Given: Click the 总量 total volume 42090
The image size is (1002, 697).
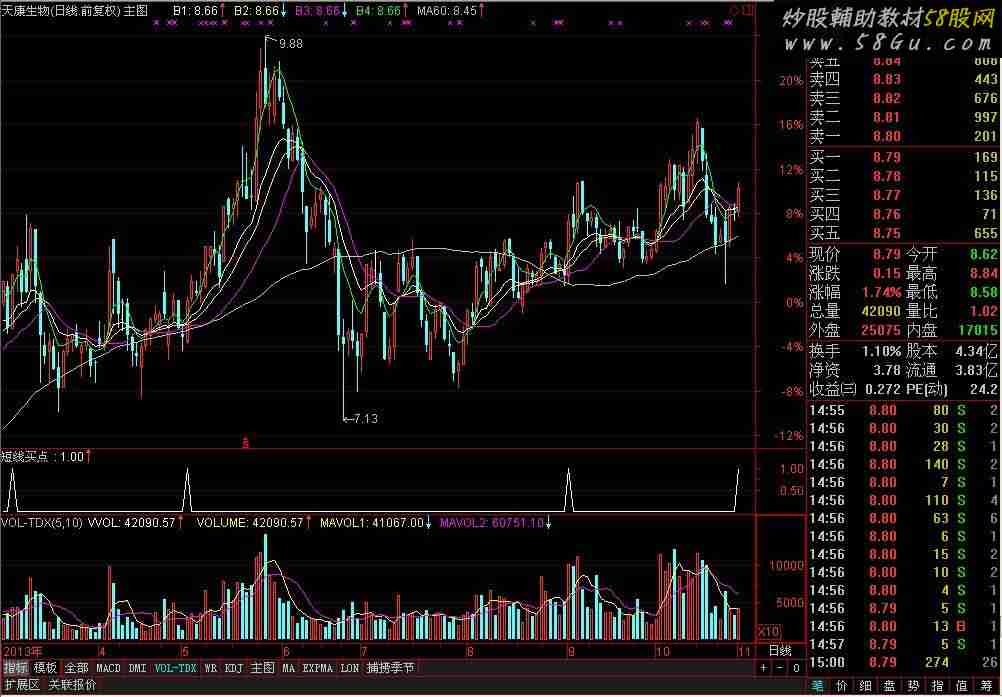Looking at the screenshot, I should [881, 311].
